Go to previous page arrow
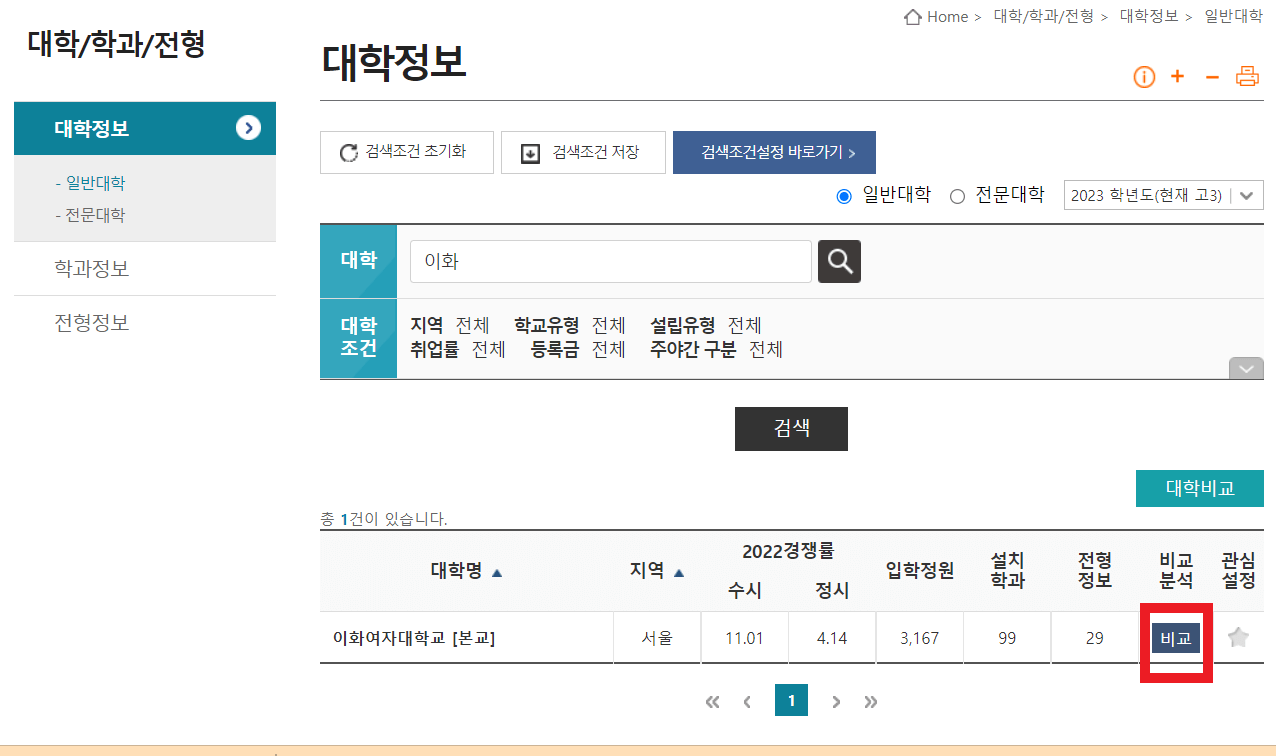Image resolution: width=1276 pixels, height=756 pixels. tap(747, 702)
